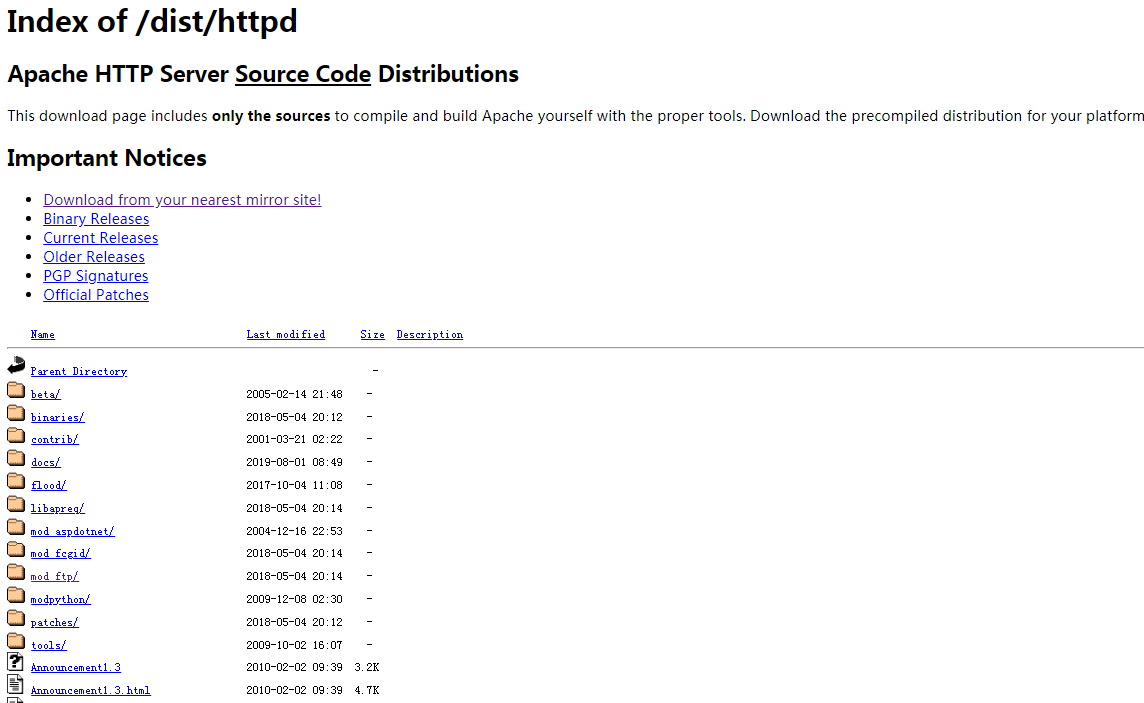Click the folder icon beside mod_aspdotnet/
1144x703 pixels.
(16, 527)
